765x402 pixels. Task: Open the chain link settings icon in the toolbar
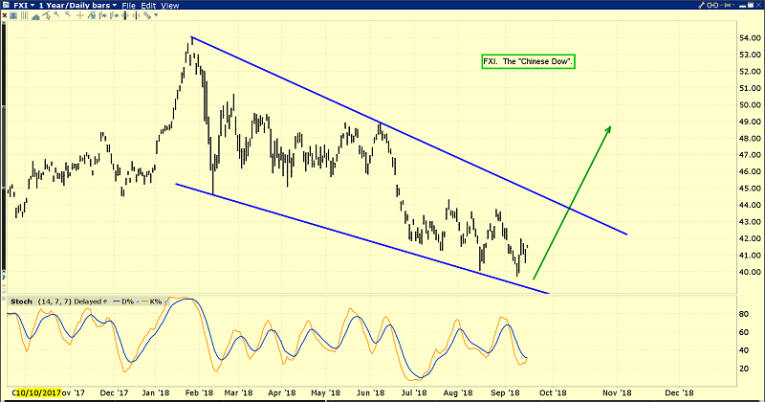[x=147, y=15]
